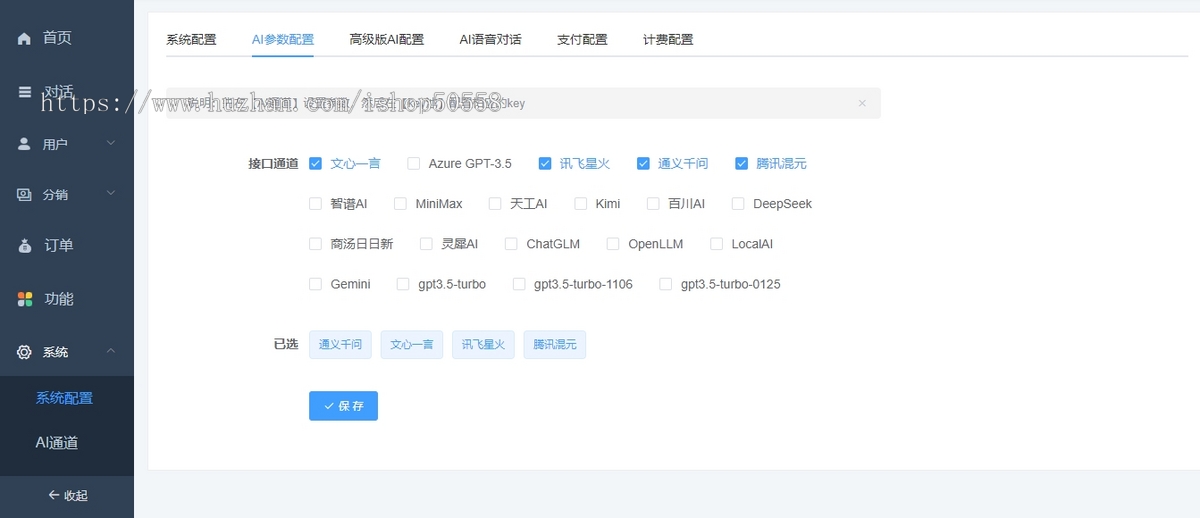Image resolution: width=1200 pixels, height=518 pixels.
Task: Enable the Azure GPT-3.5 checkbox
Action: [x=414, y=163]
